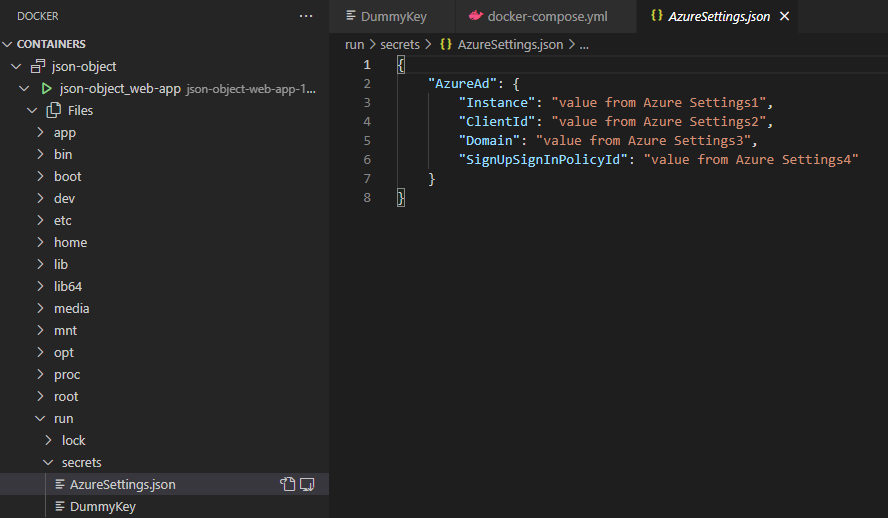The image size is (888, 518).
Task: Click the AzureSettings.json file icon in the tree
Action: point(59,485)
